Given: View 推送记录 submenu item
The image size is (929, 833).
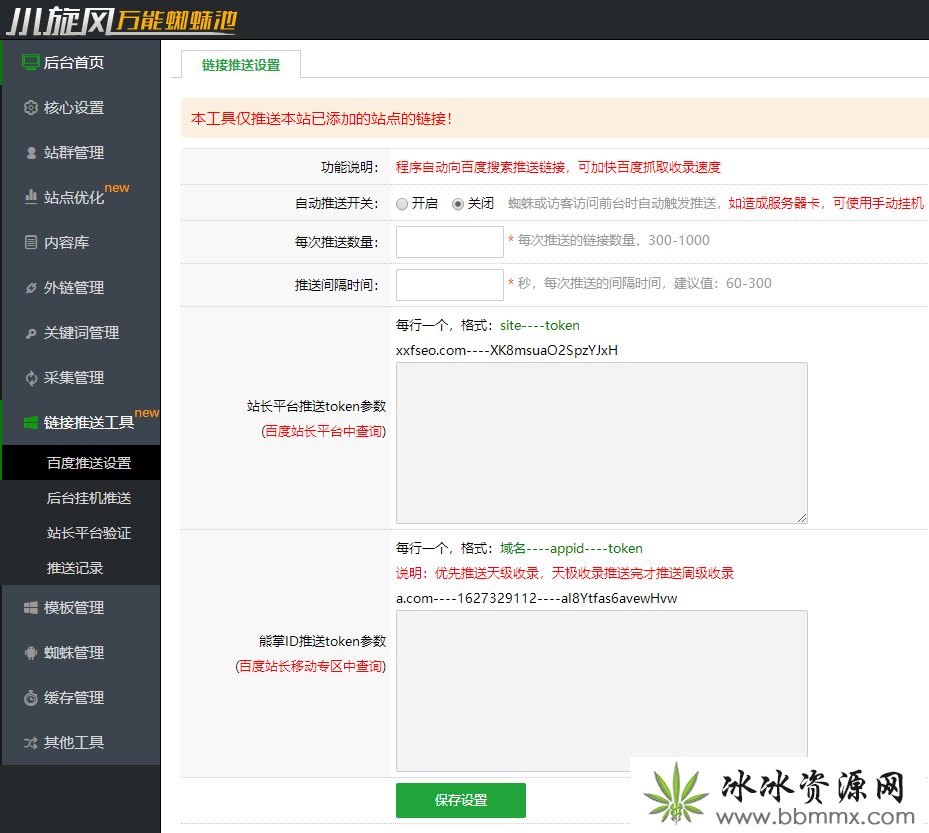Looking at the screenshot, I should click(81, 568).
